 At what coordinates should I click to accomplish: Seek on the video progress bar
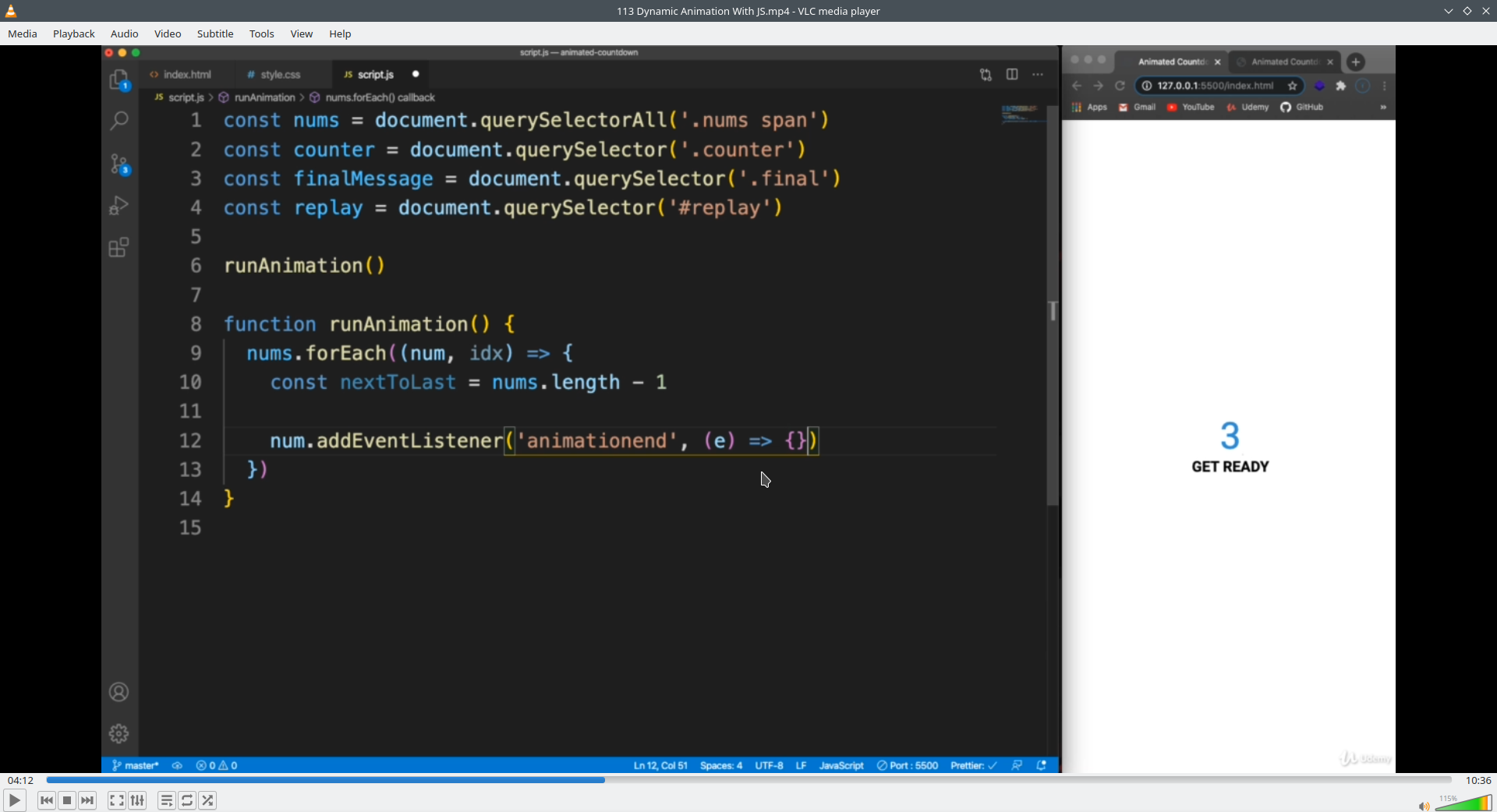click(748, 780)
